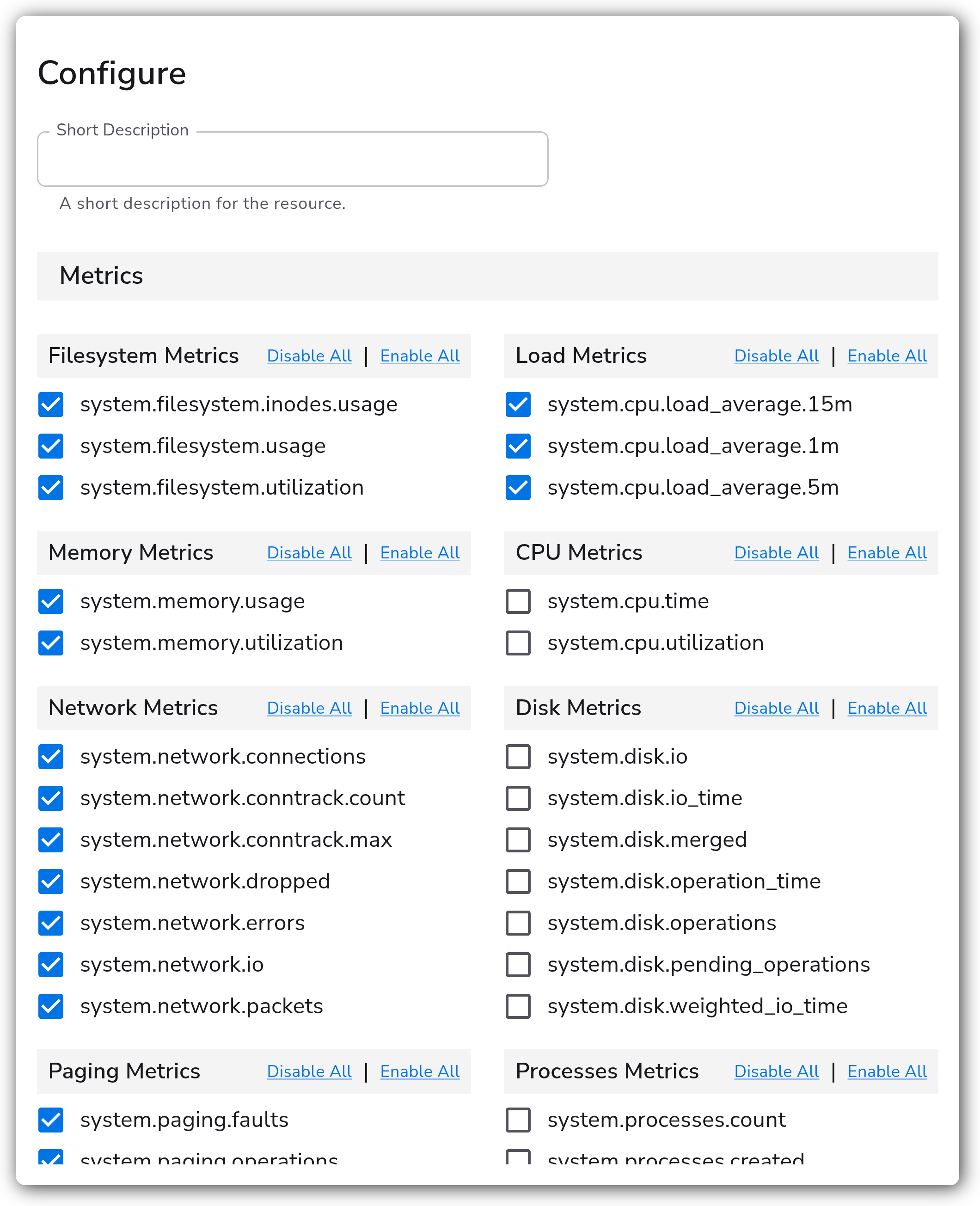This screenshot has height=1206, width=980.
Task: Uncheck system.filesystem.inodes.usage checkbox
Action: (51, 404)
